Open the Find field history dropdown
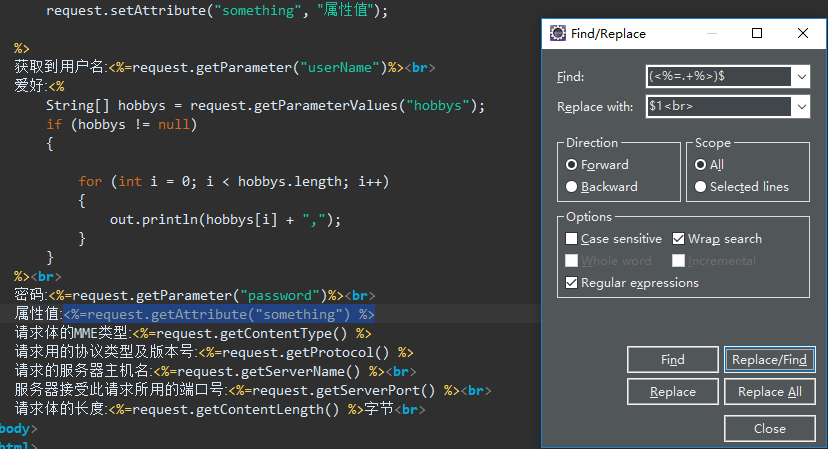 [x=802, y=77]
